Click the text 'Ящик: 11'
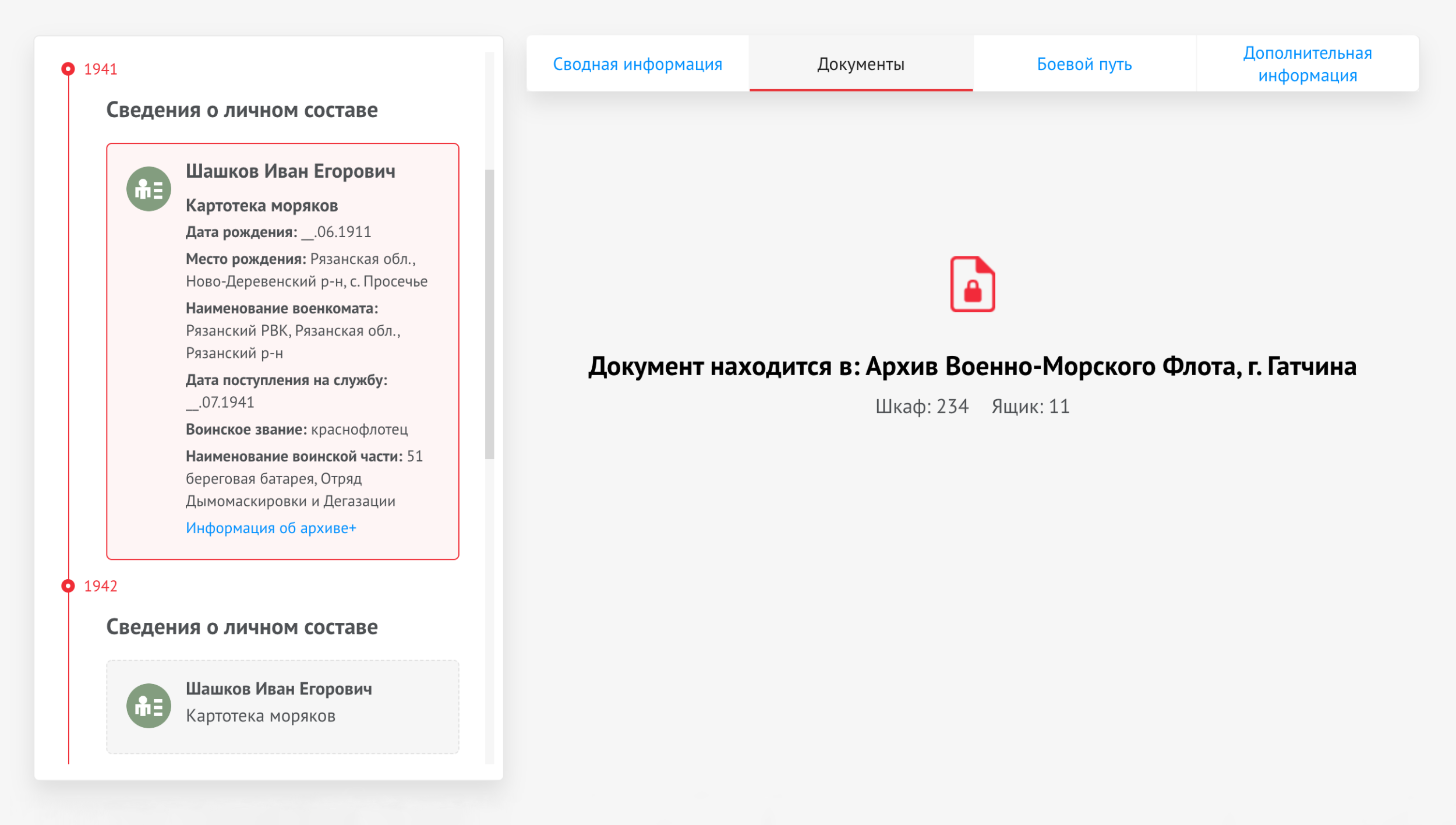Viewport: 1456px width, 825px height. (1030, 406)
